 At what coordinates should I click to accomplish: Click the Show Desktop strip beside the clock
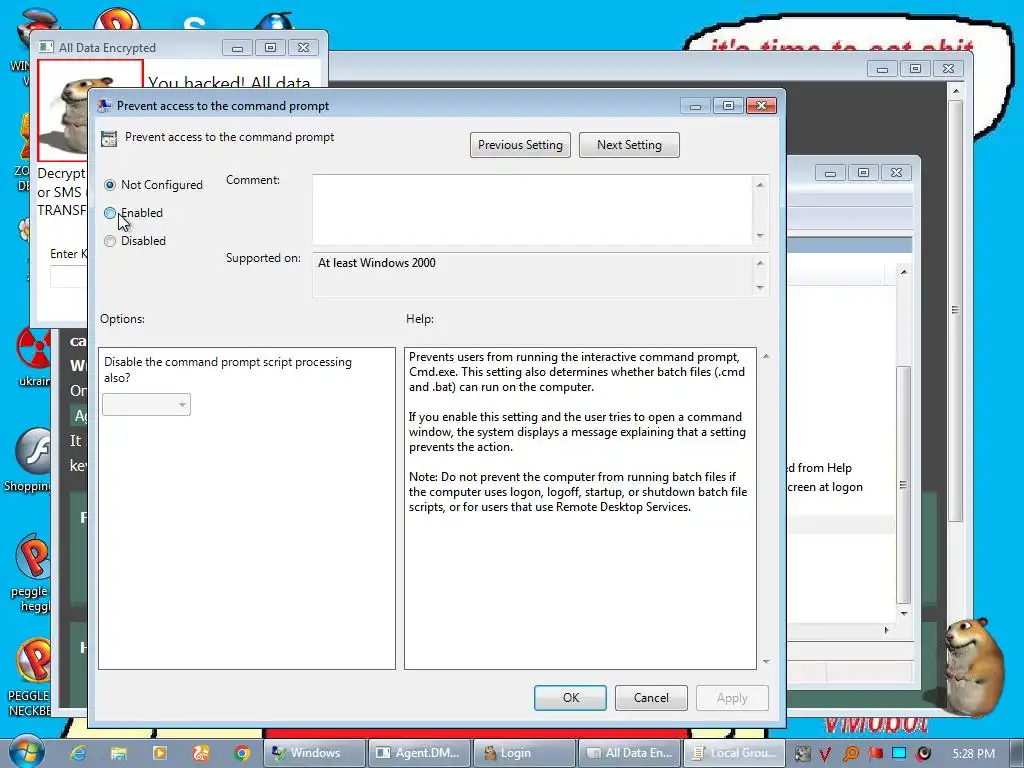(x=1017, y=753)
